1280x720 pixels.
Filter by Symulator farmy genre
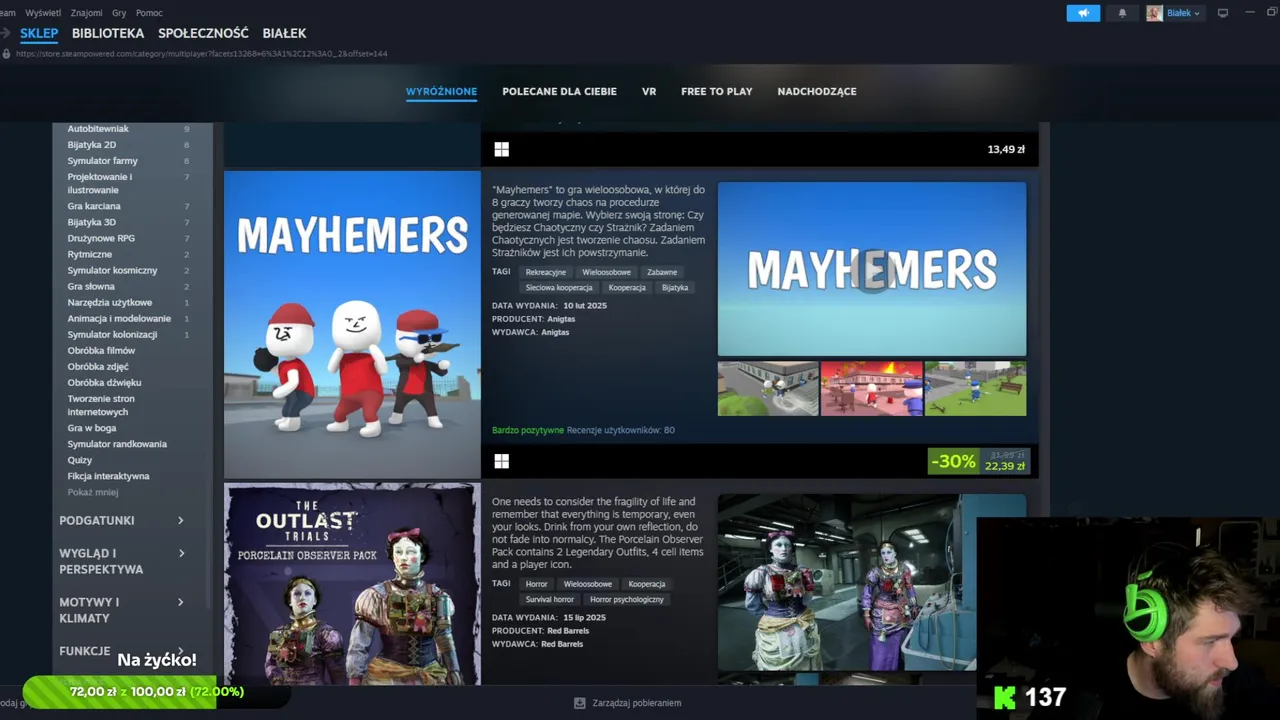tap(102, 161)
